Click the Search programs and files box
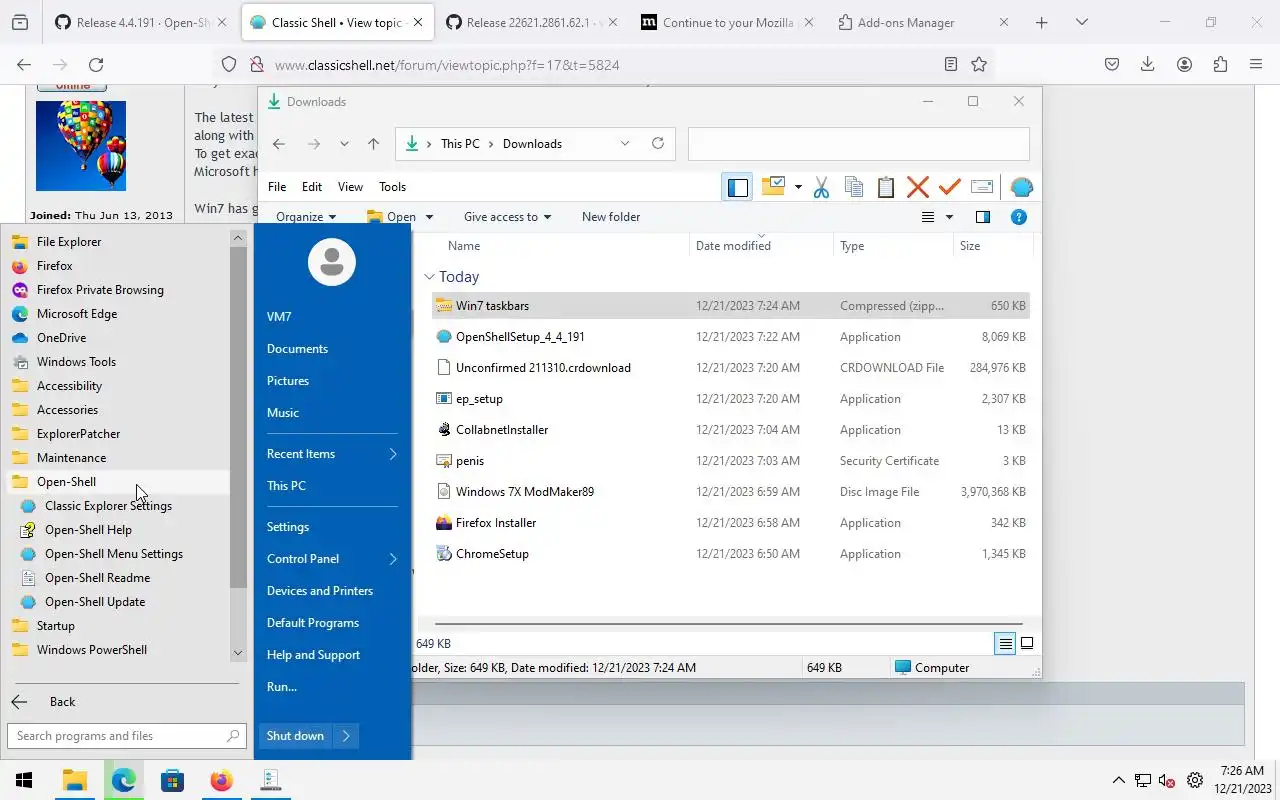The height and width of the screenshot is (800, 1280). pyautogui.click(x=126, y=736)
